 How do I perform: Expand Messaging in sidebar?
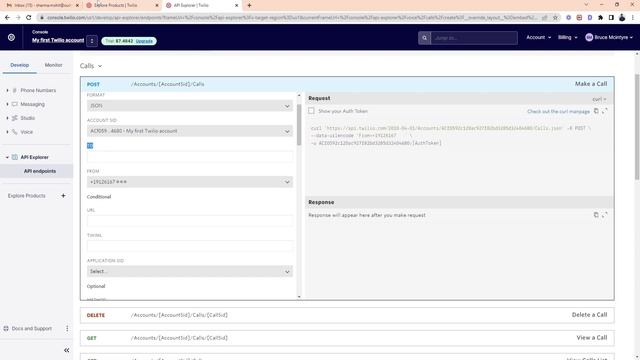[7, 104]
